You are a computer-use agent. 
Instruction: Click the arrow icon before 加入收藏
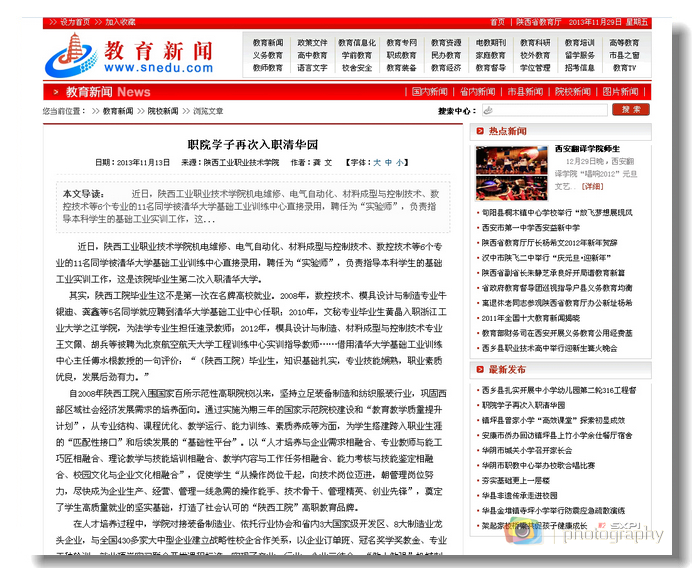[99, 21]
